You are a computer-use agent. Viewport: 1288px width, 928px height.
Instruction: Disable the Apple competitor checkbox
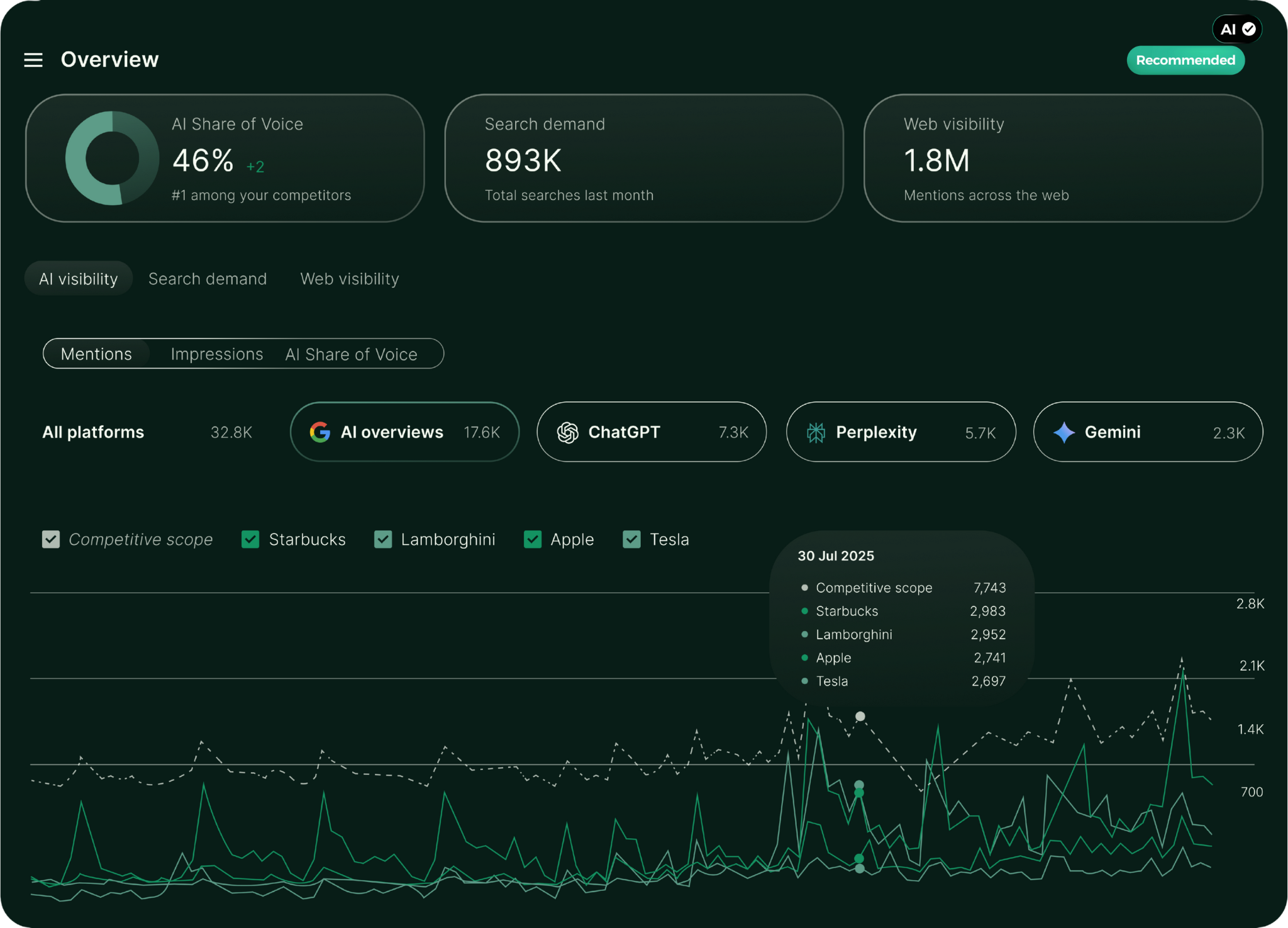[533, 539]
